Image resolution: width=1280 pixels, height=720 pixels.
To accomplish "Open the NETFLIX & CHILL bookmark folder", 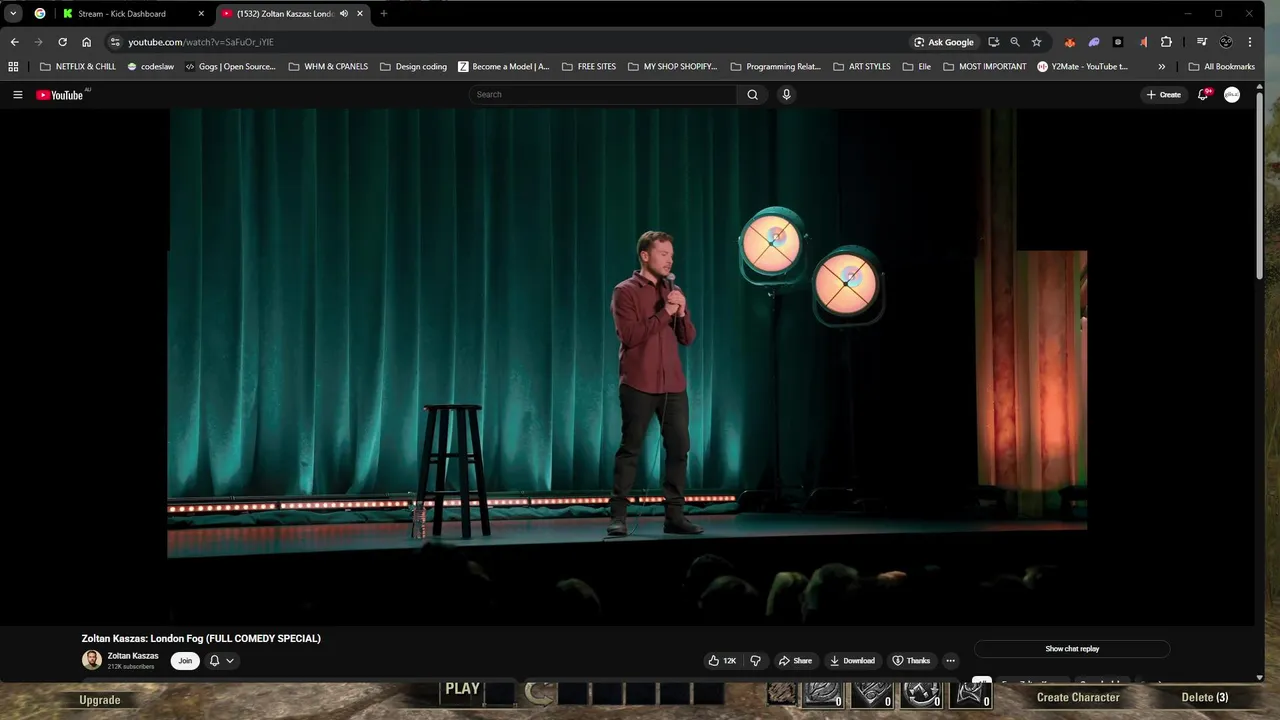I will (78, 67).
